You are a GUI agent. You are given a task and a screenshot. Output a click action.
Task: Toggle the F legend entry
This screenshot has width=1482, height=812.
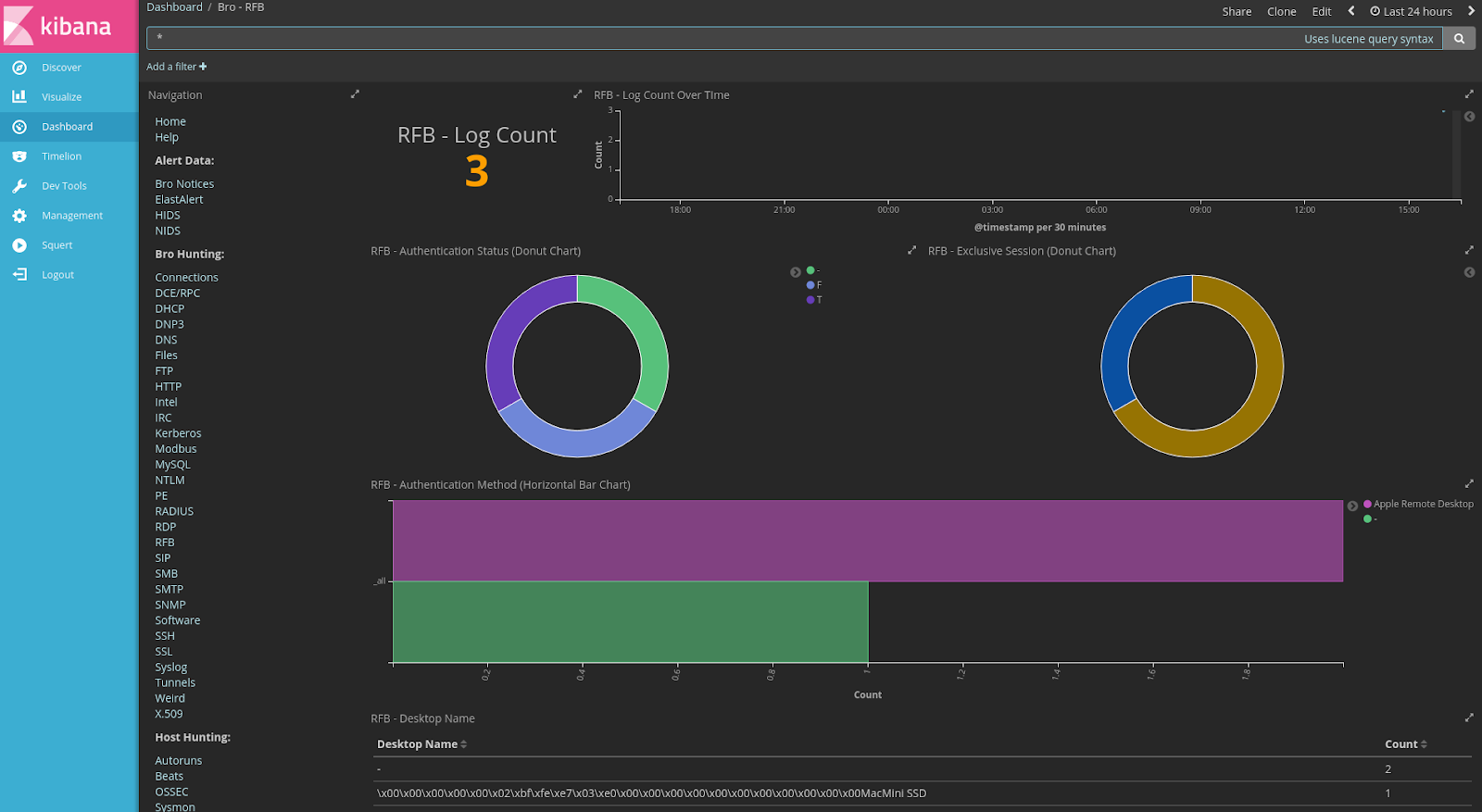pos(814,285)
